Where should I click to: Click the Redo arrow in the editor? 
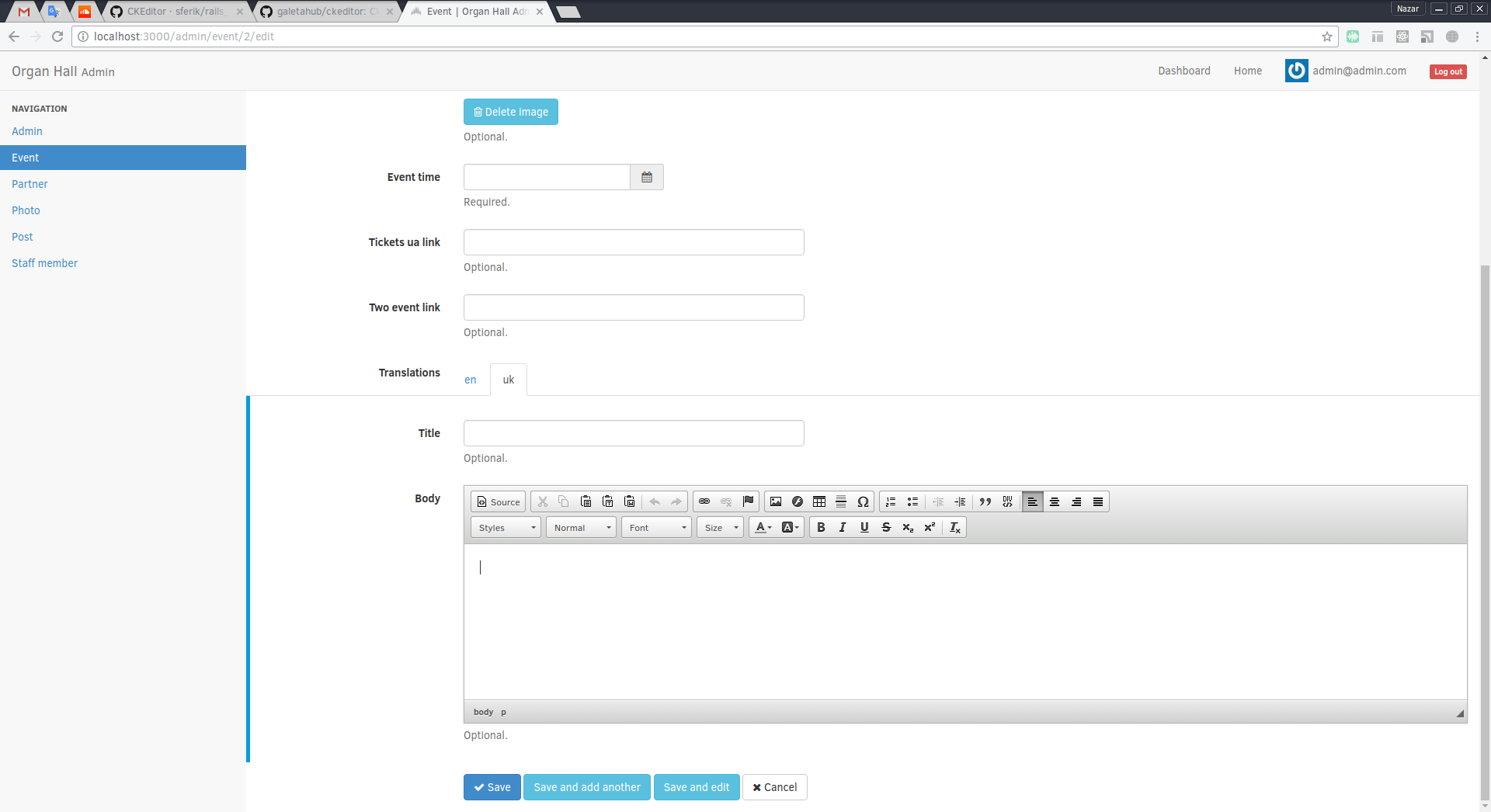tap(676, 501)
